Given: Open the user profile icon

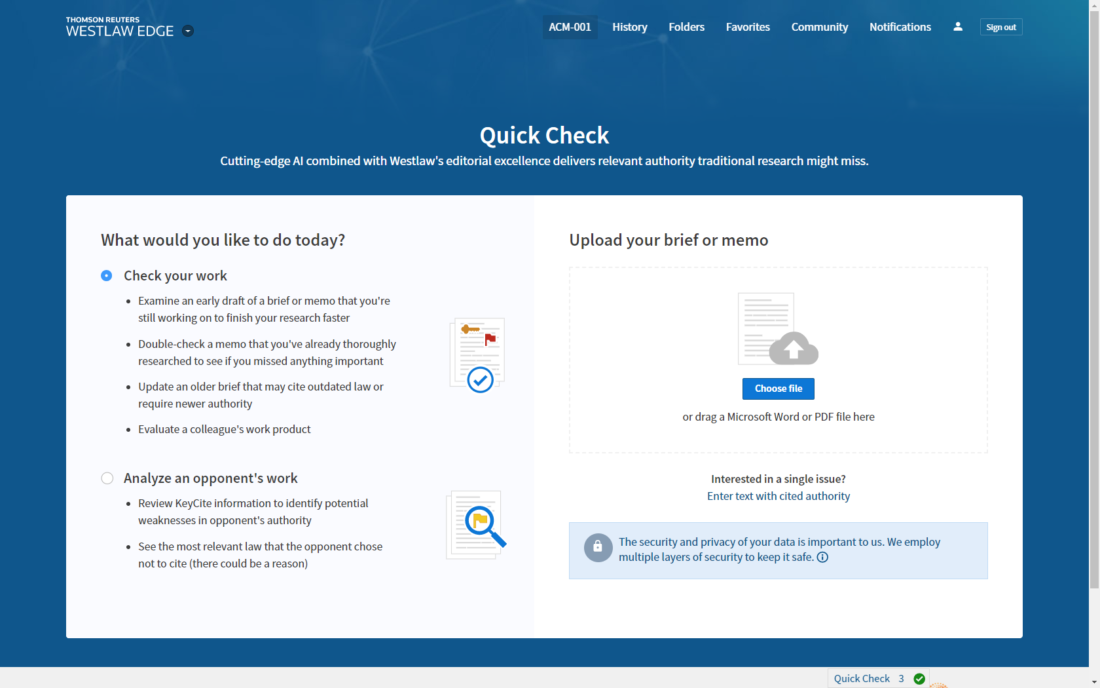Looking at the screenshot, I should (x=958, y=27).
